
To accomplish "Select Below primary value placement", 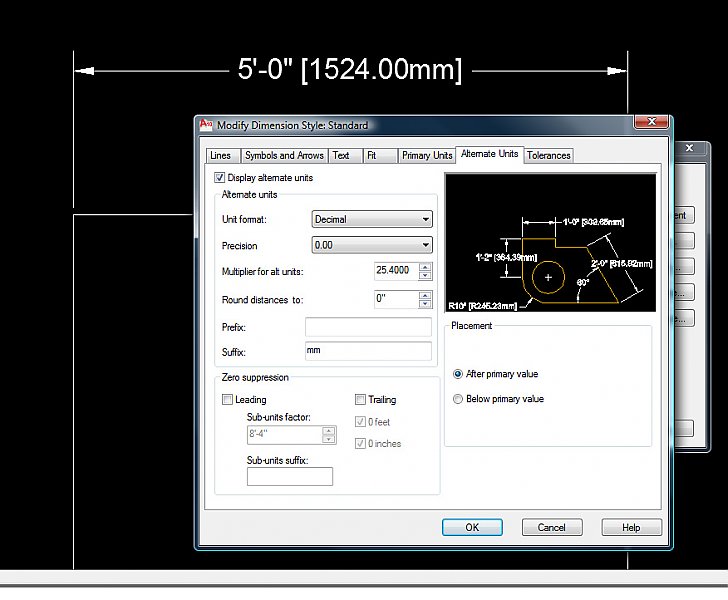I will click(x=458, y=399).
